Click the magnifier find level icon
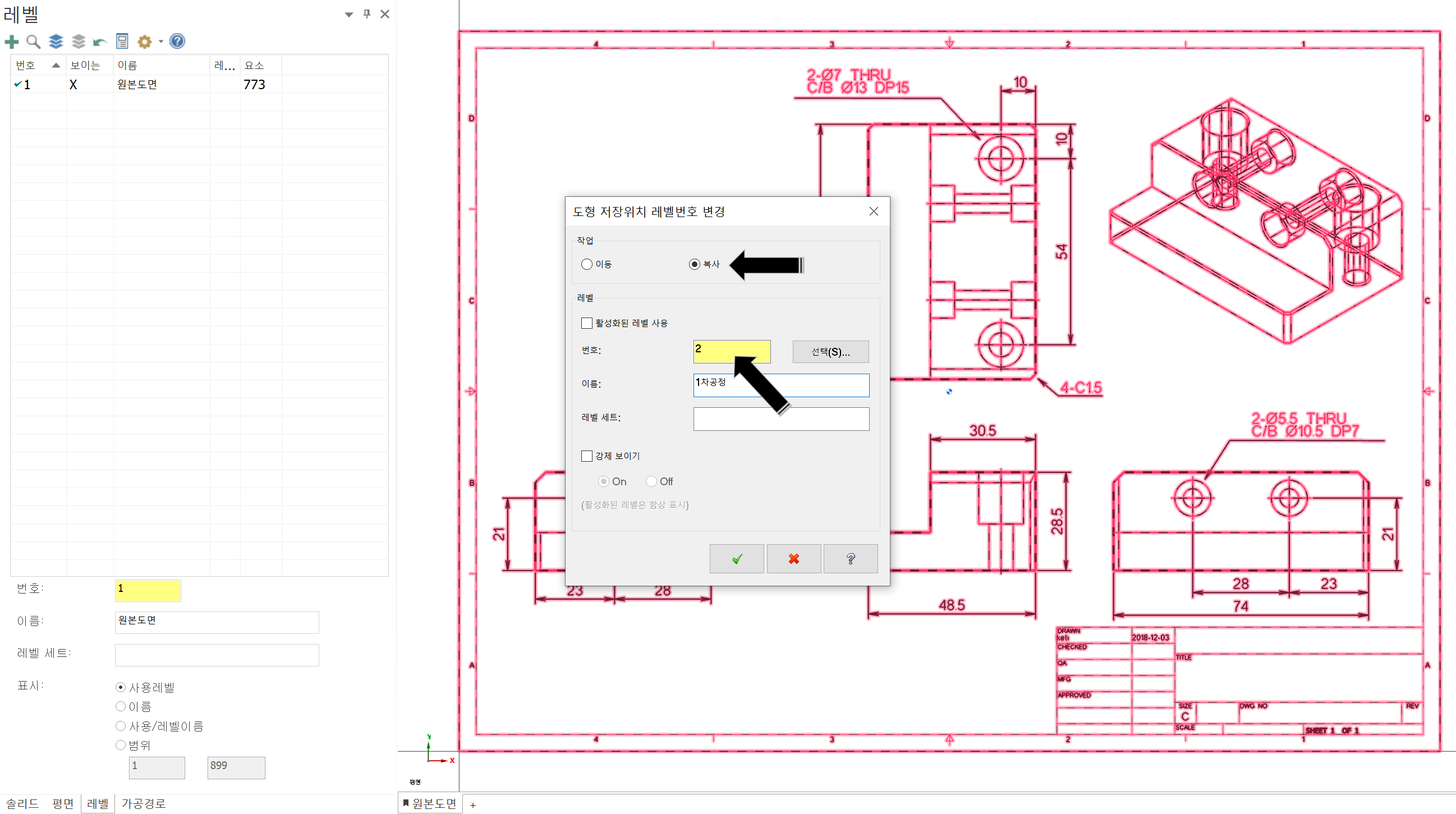Image resolution: width=1456 pixels, height=814 pixels. 33,42
